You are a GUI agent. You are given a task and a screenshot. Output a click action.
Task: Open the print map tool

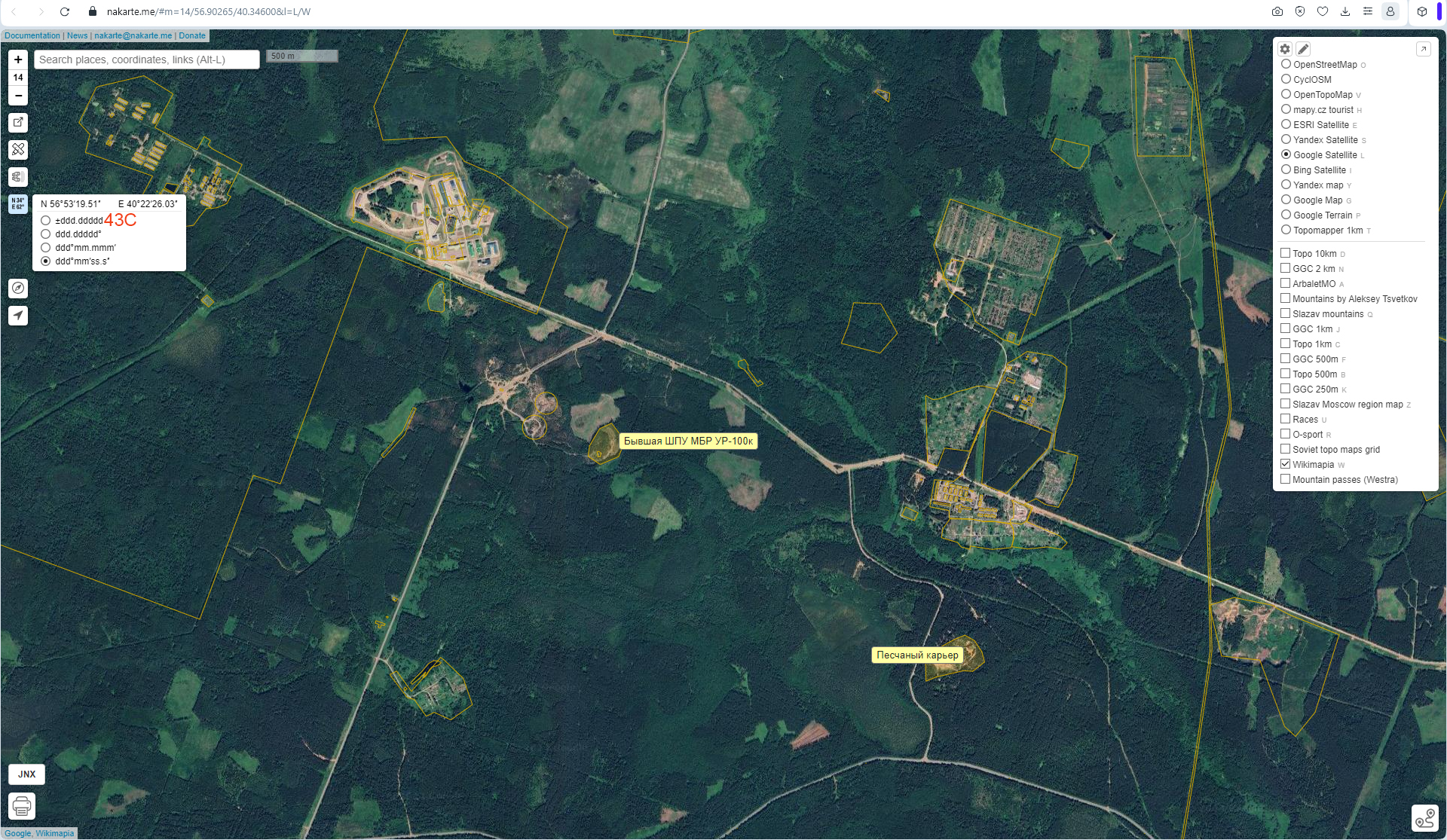click(22, 806)
